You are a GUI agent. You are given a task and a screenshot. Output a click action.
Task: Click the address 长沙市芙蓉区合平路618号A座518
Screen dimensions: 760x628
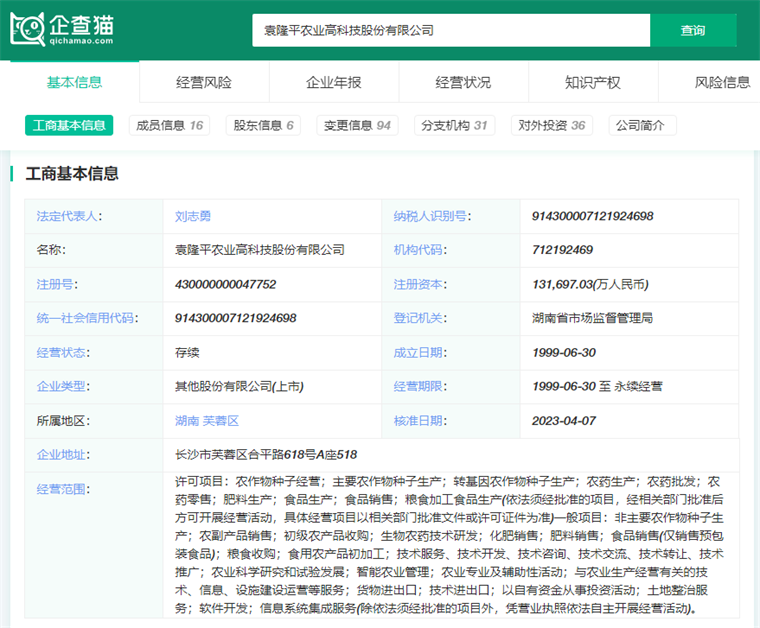(266, 455)
